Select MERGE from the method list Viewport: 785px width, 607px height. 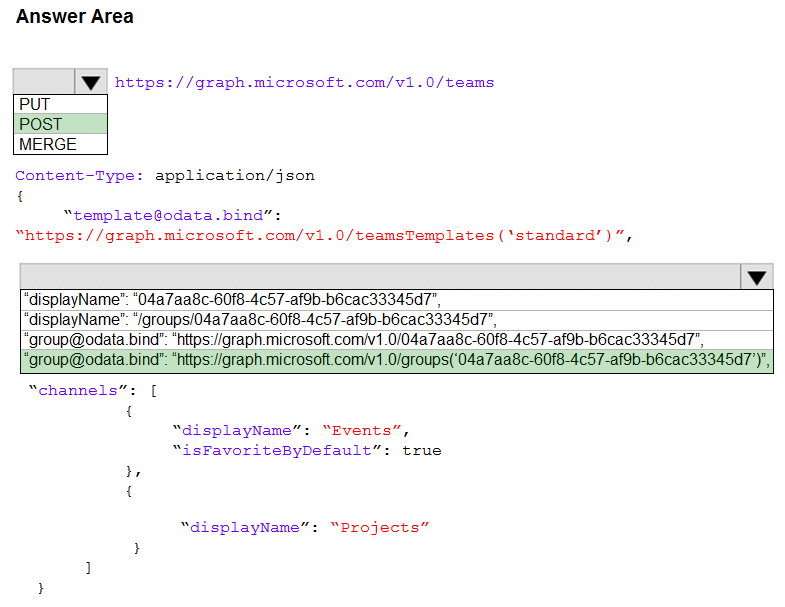click(x=60, y=144)
